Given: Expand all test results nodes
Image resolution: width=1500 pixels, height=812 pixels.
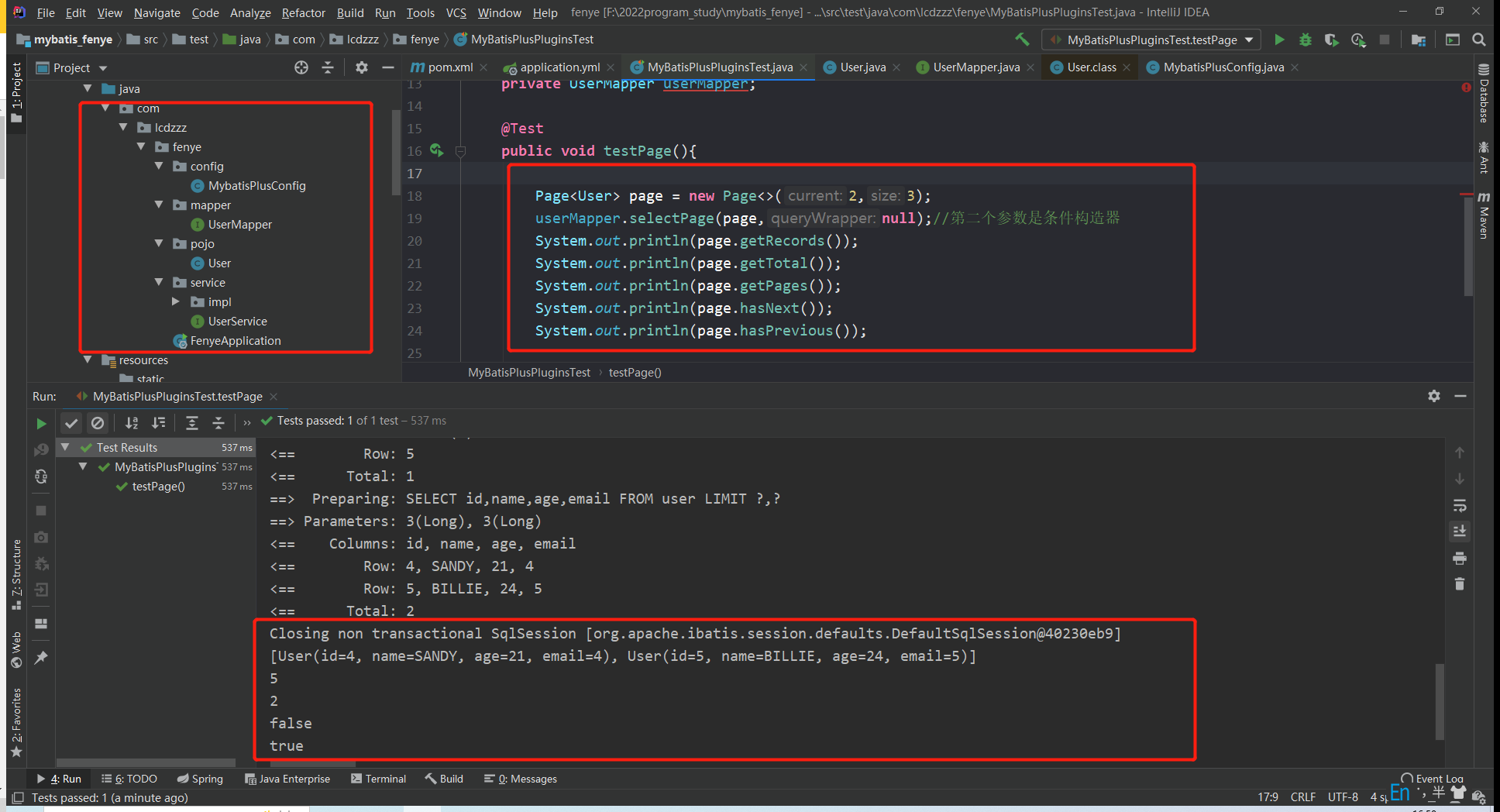Looking at the screenshot, I should (192, 422).
